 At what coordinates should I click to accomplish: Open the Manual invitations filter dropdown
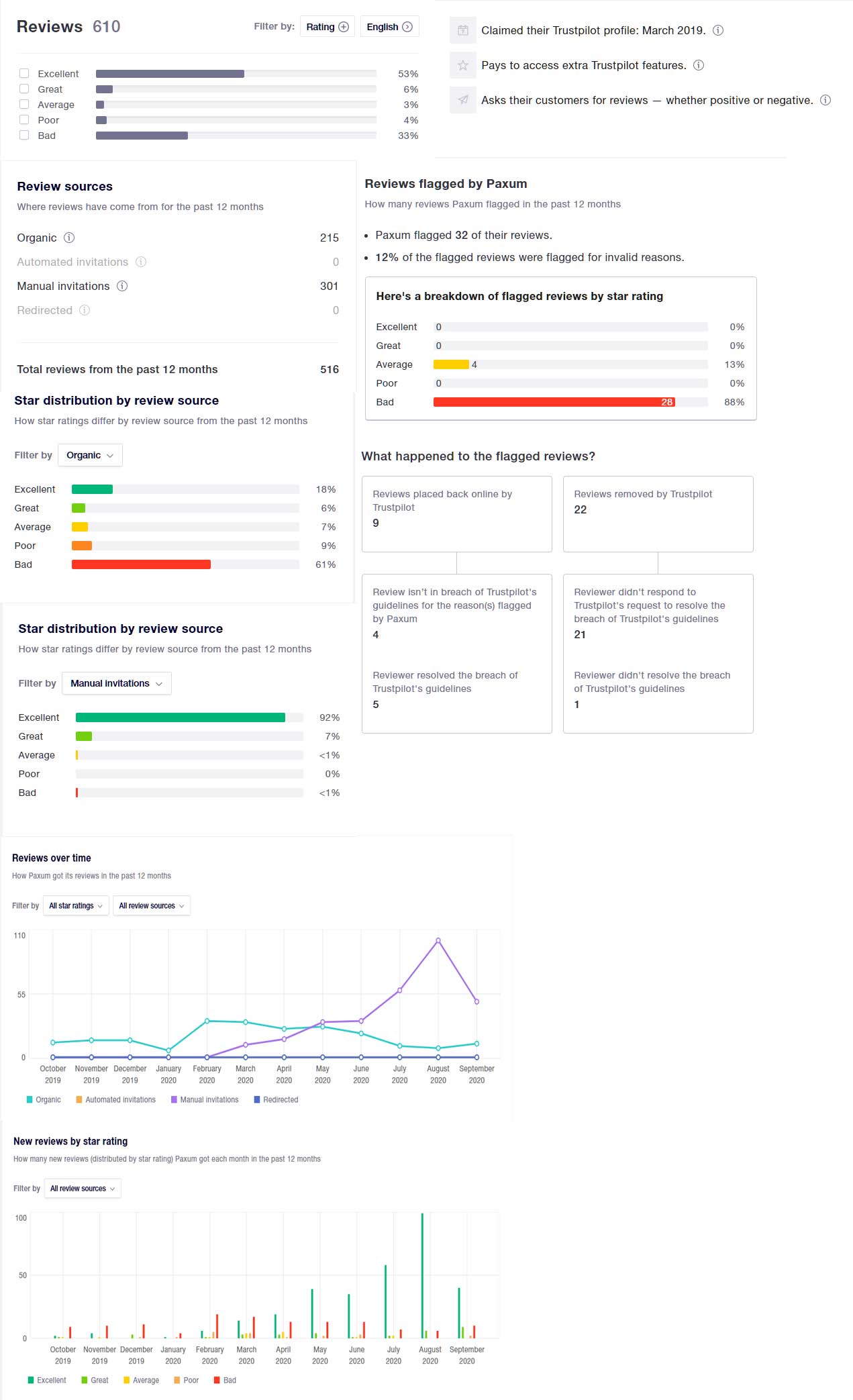[117, 683]
